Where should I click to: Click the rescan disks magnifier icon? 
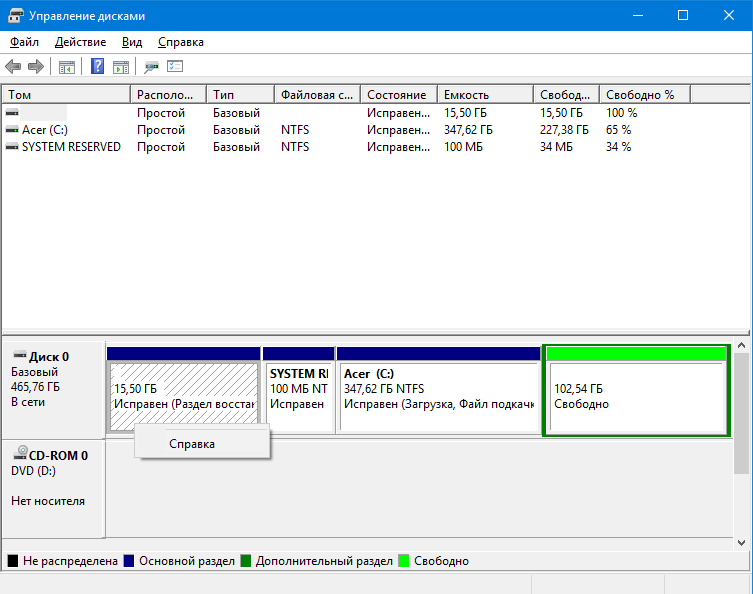(151, 67)
